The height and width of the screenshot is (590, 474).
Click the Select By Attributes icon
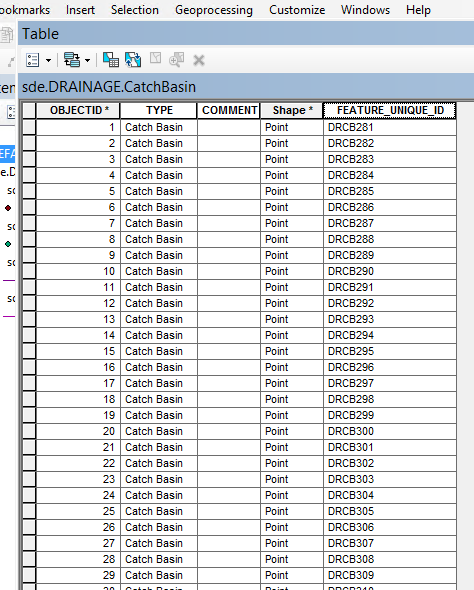coord(111,60)
